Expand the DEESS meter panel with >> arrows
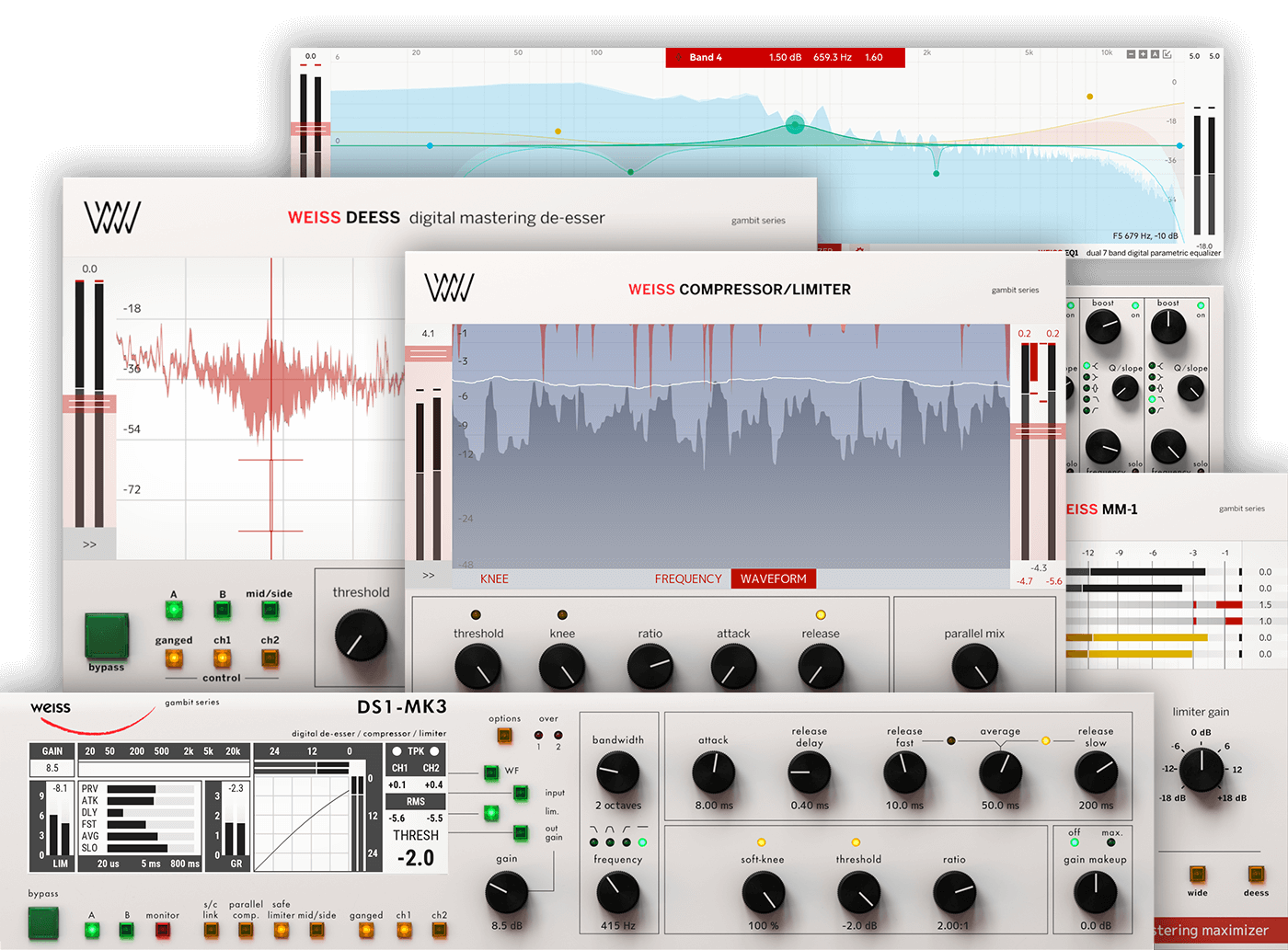Image resolution: width=1288 pixels, height=950 pixels. pyautogui.click(x=89, y=544)
